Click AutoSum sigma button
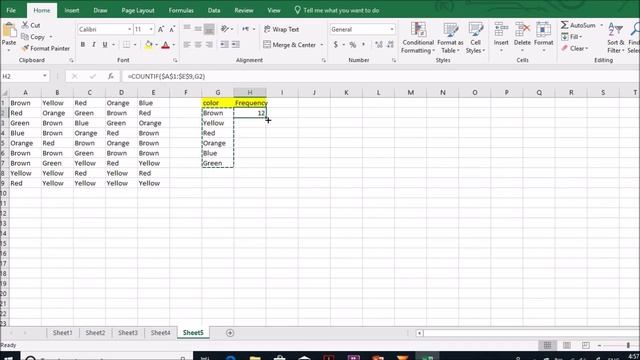Viewport: 640px width, 360px height. click(x=578, y=25)
